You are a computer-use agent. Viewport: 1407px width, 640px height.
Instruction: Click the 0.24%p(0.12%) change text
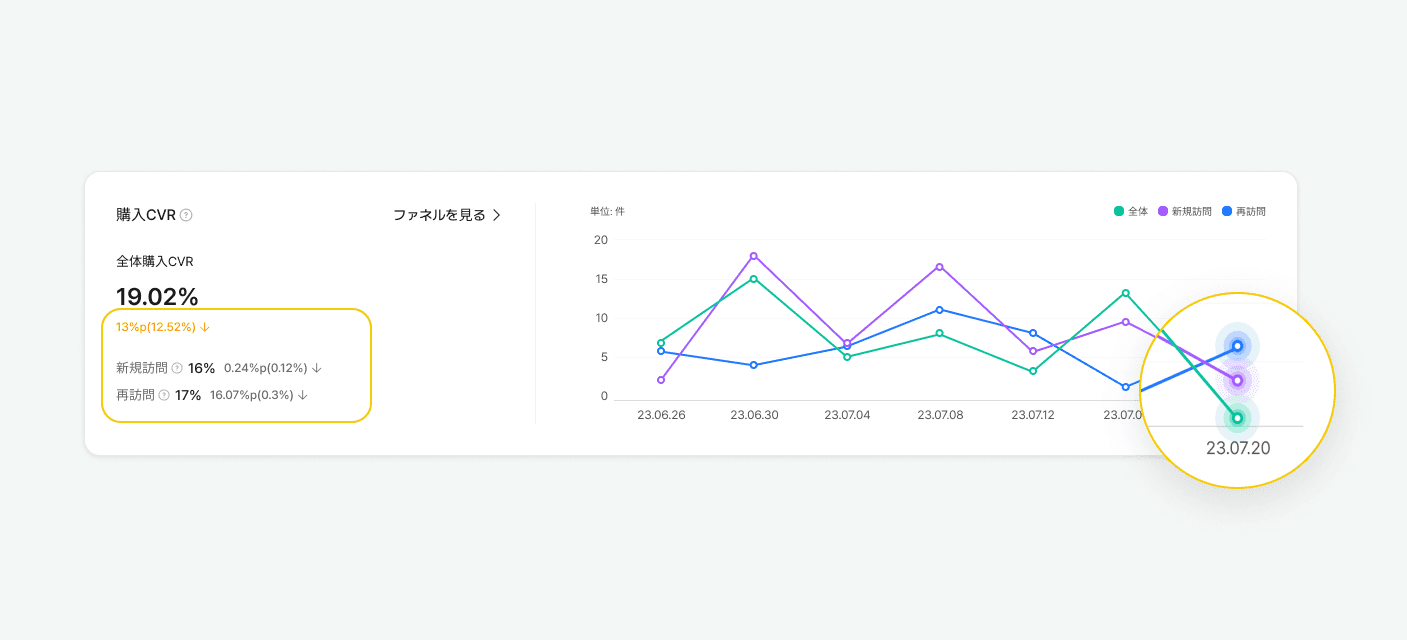pyautogui.click(x=265, y=368)
